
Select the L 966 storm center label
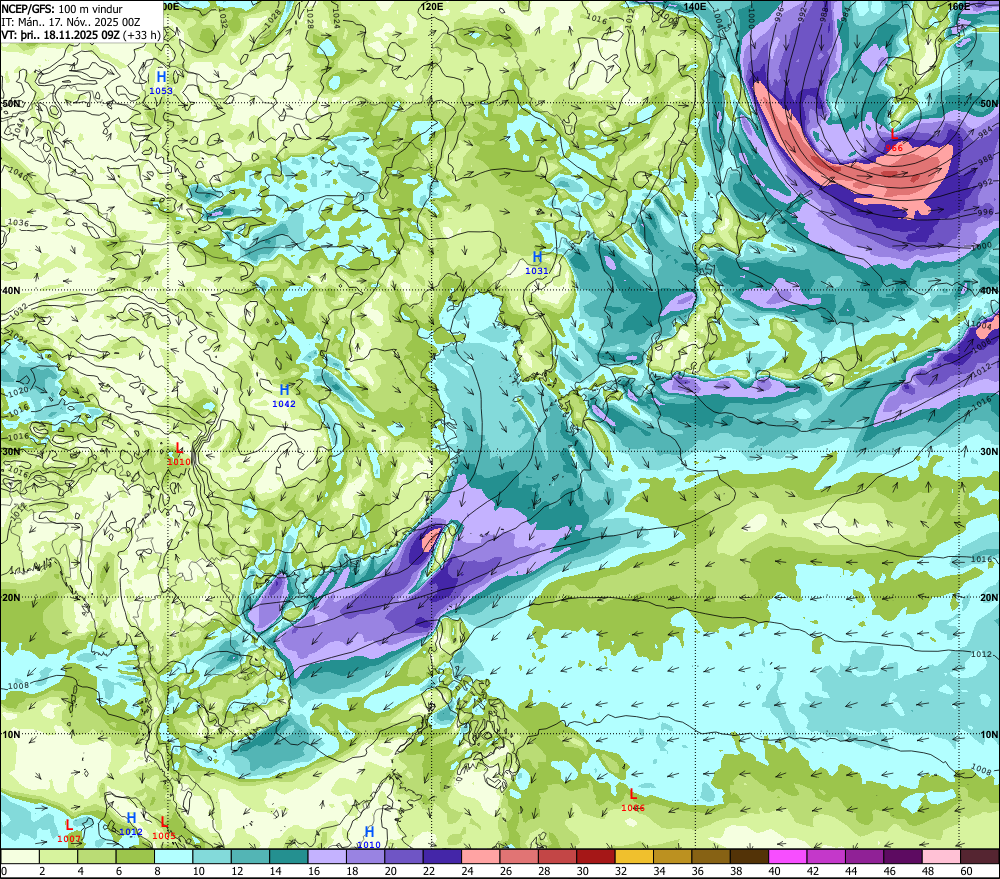pyautogui.click(x=894, y=140)
